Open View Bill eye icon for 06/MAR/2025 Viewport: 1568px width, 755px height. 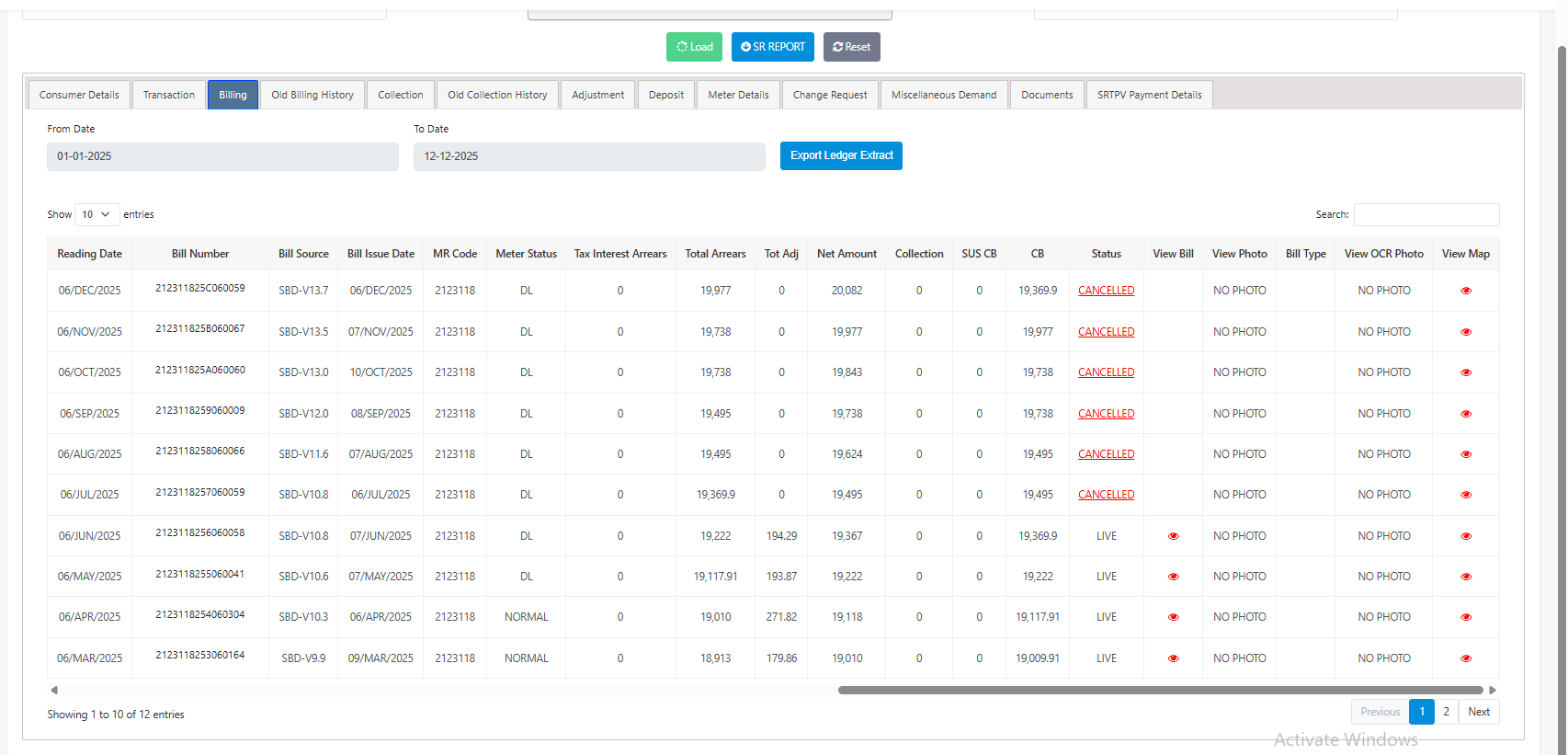tap(1173, 658)
